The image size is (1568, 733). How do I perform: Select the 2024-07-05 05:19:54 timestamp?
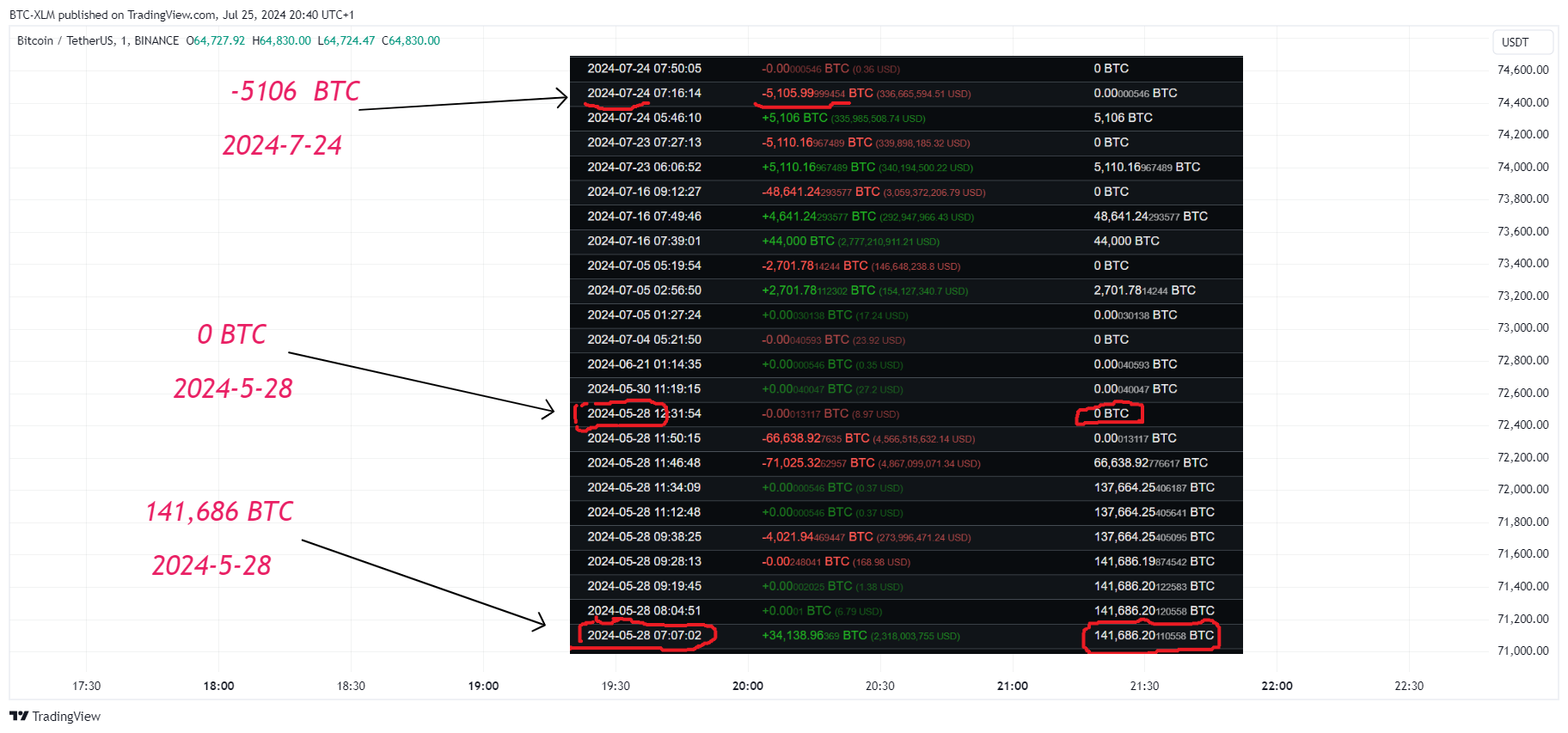pyautogui.click(x=645, y=266)
